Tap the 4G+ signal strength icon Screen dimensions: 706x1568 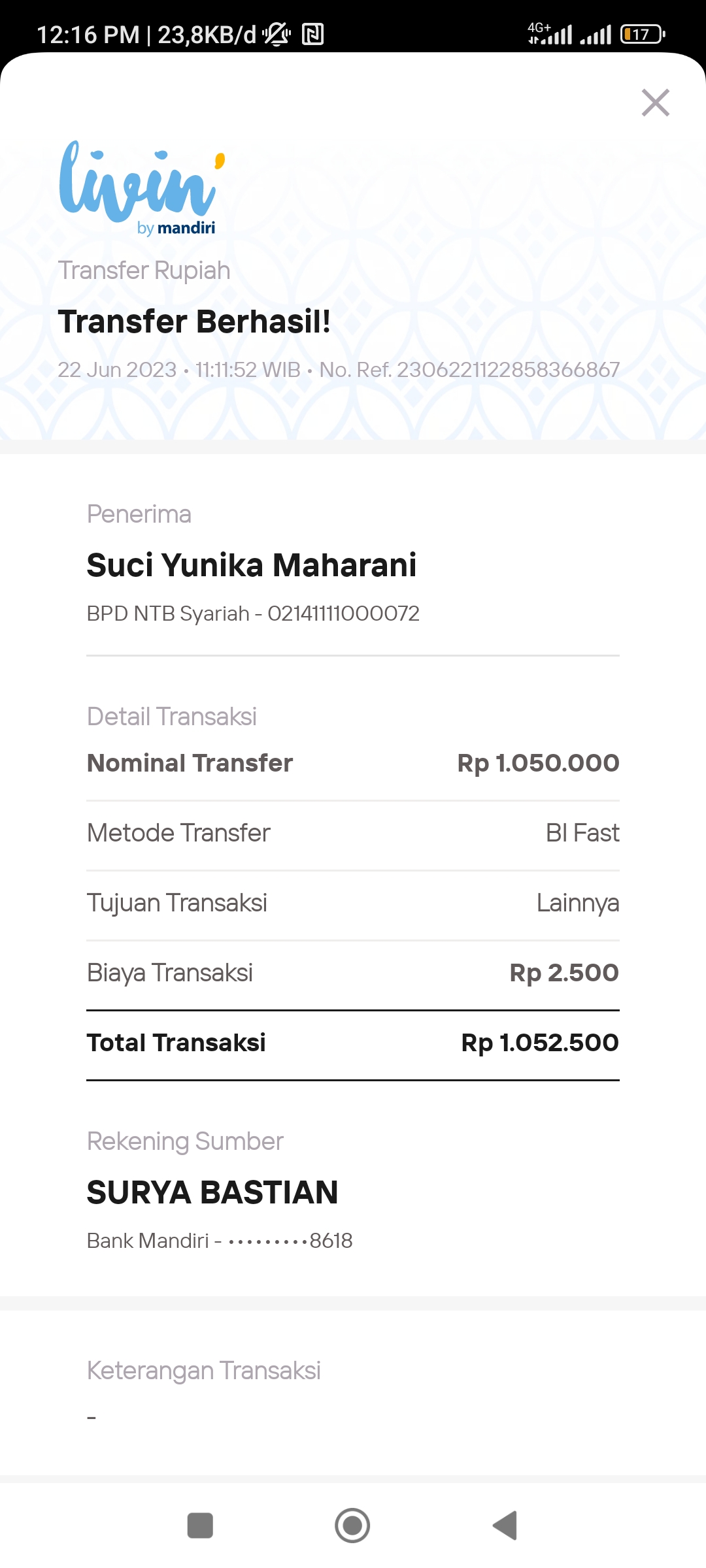[550, 33]
